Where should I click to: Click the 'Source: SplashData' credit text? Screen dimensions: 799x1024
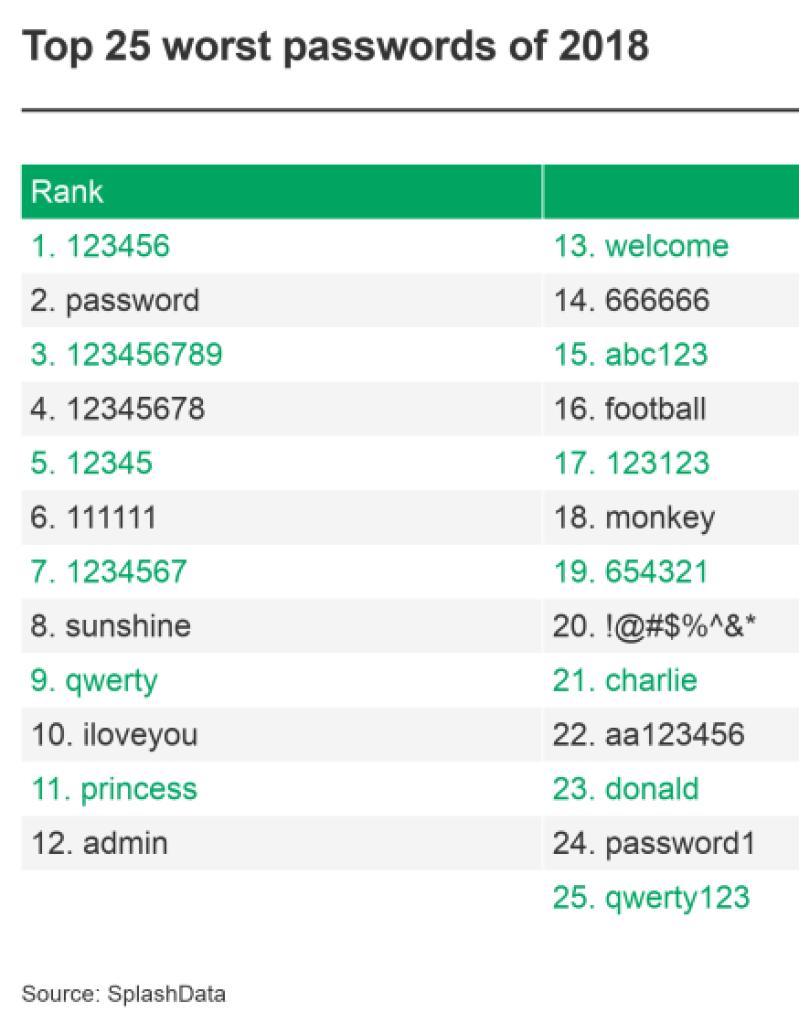click(123, 994)
